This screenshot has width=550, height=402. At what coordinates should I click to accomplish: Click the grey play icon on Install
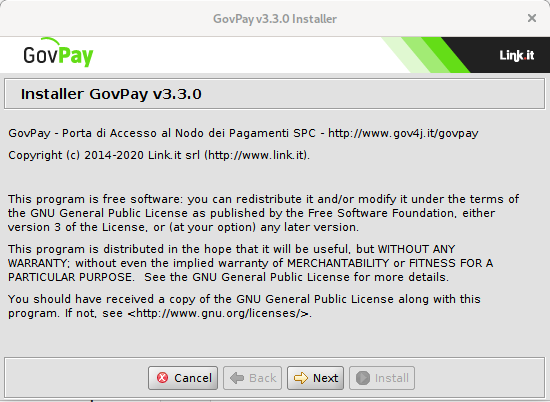point(363,378)
